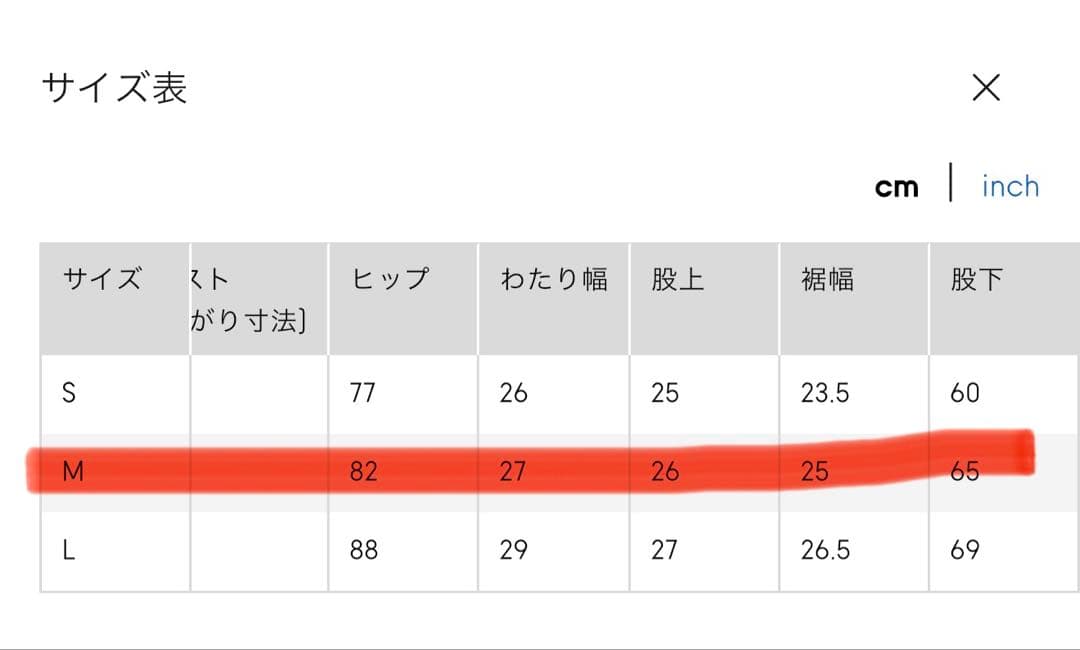Screen dimensions: 1080x650
Task: Click the サイズ column header
Action: tap(102, 279)
